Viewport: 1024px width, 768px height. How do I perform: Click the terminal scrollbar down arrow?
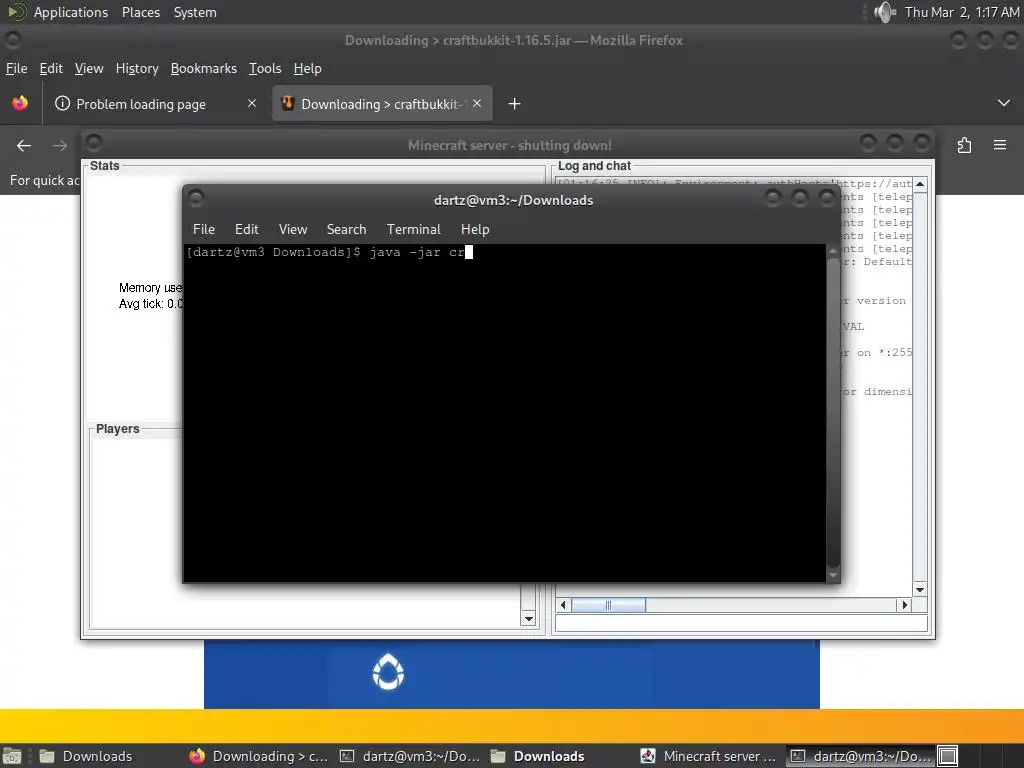click(833, 575)
